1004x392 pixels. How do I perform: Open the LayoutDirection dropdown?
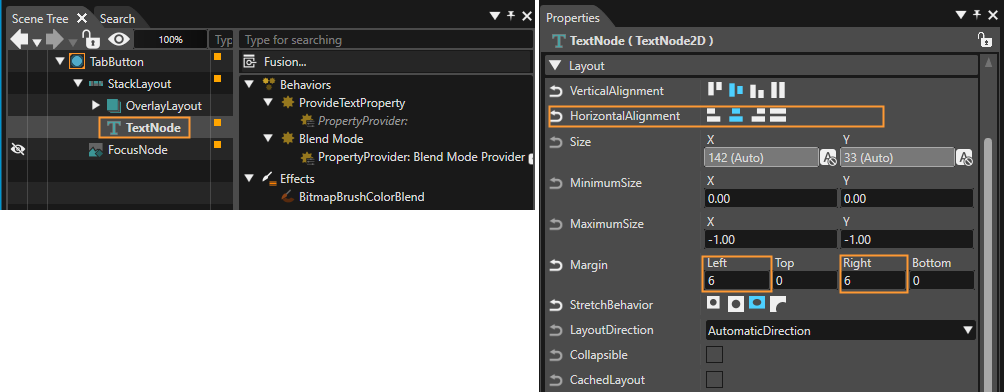(x=840, y=331)
